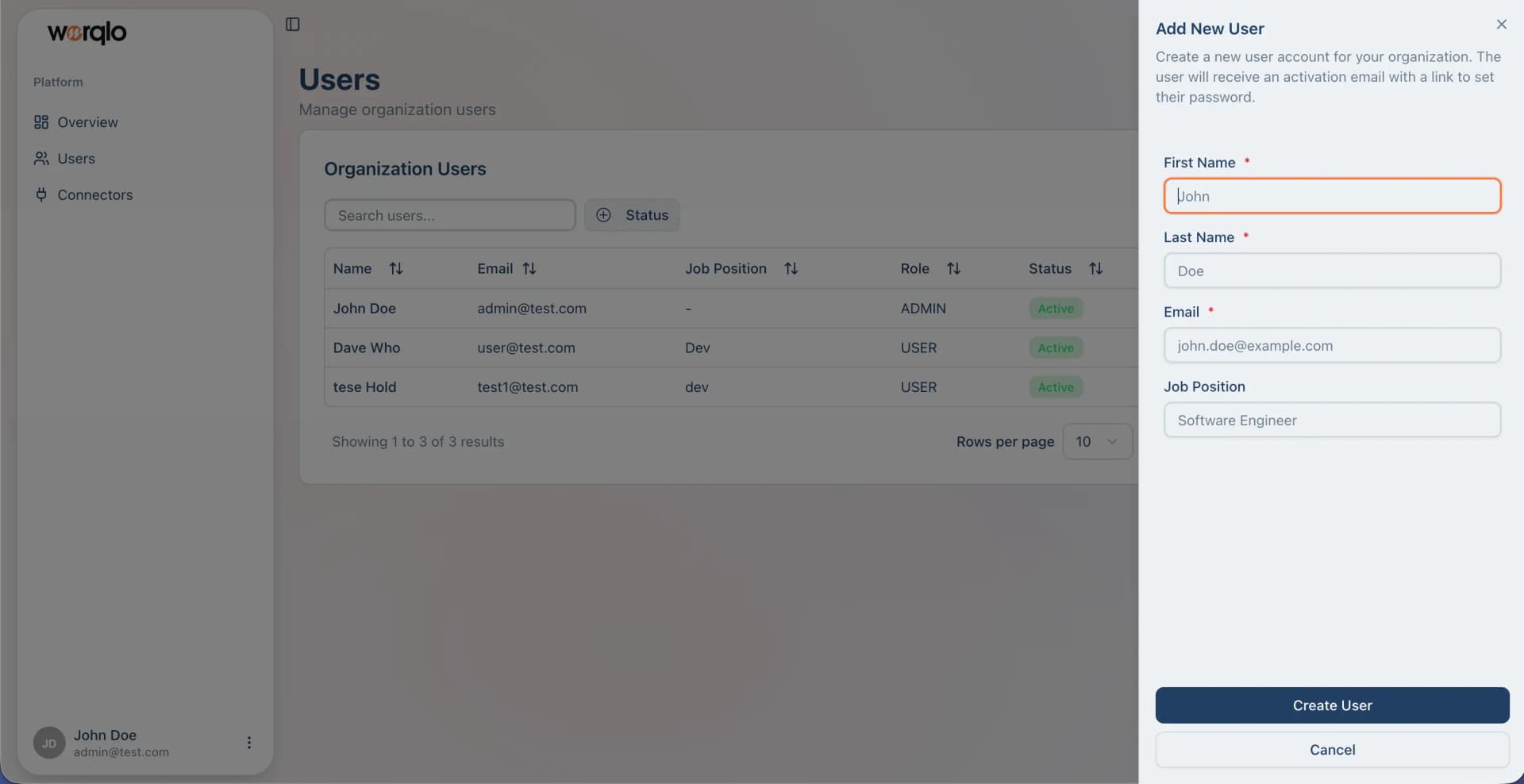1524x784 pixels.
Task: Sort by Job Position
Action: [x=791, y=268]
